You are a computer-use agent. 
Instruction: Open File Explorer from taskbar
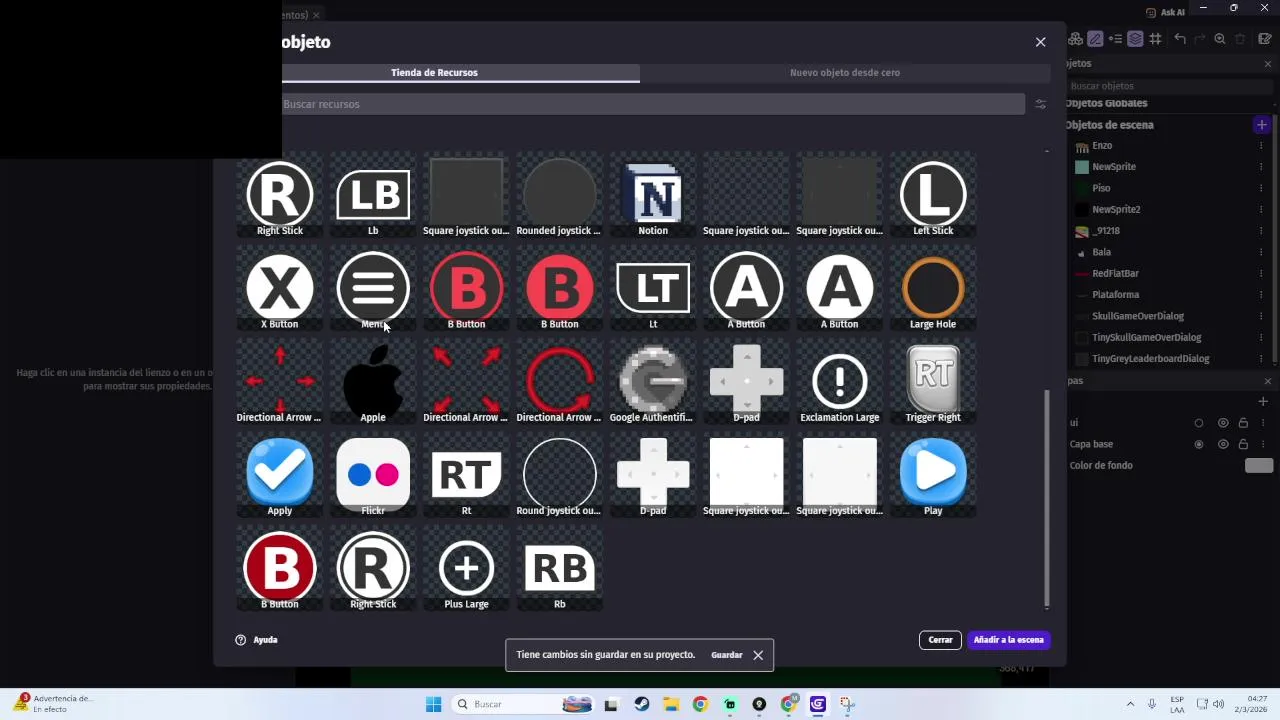click(x=670, y=704)
